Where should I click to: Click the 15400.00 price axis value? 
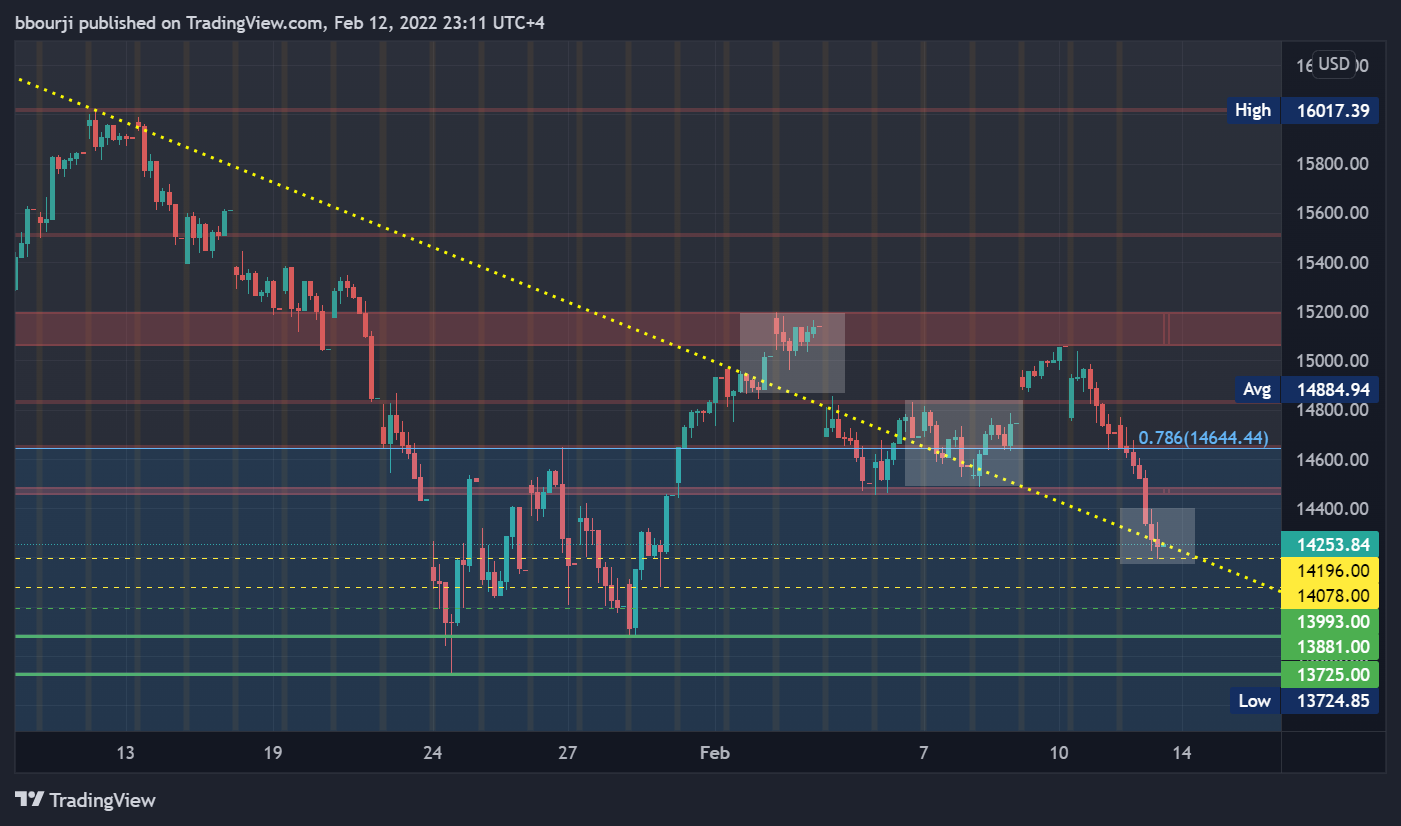tap(1332, 262)
